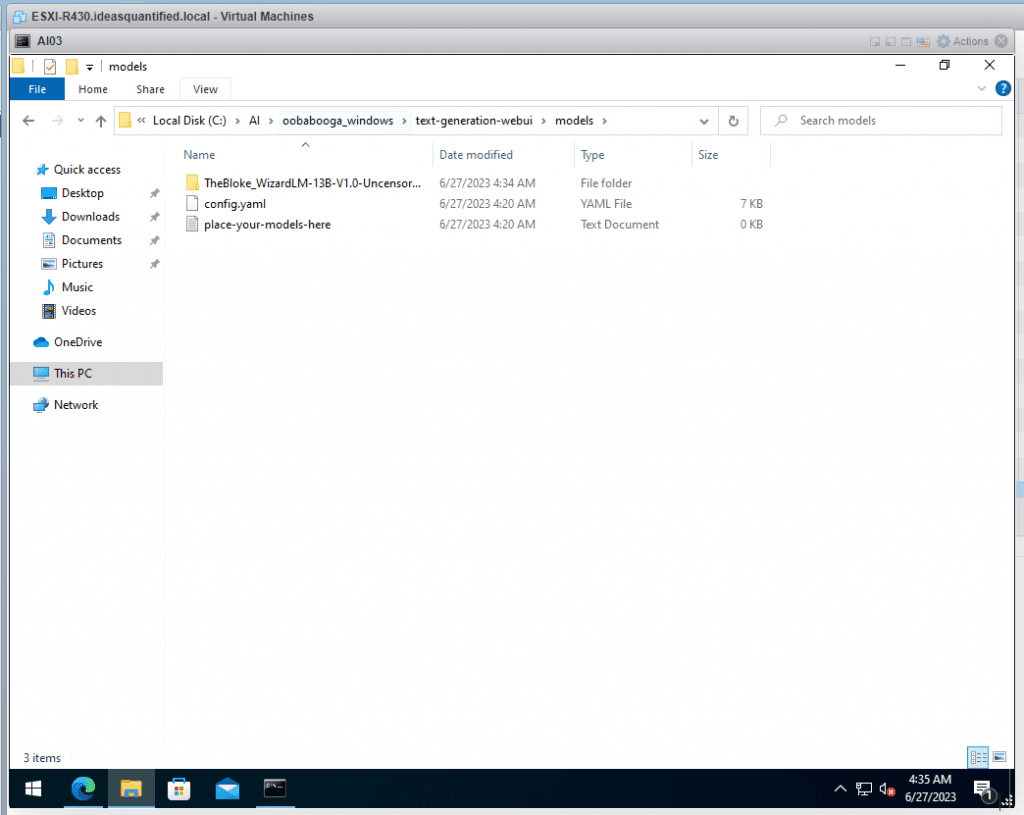This screenshot has width=1024, height=815.
Task: Go back with the left arrow
Action: tap(28, 121)
